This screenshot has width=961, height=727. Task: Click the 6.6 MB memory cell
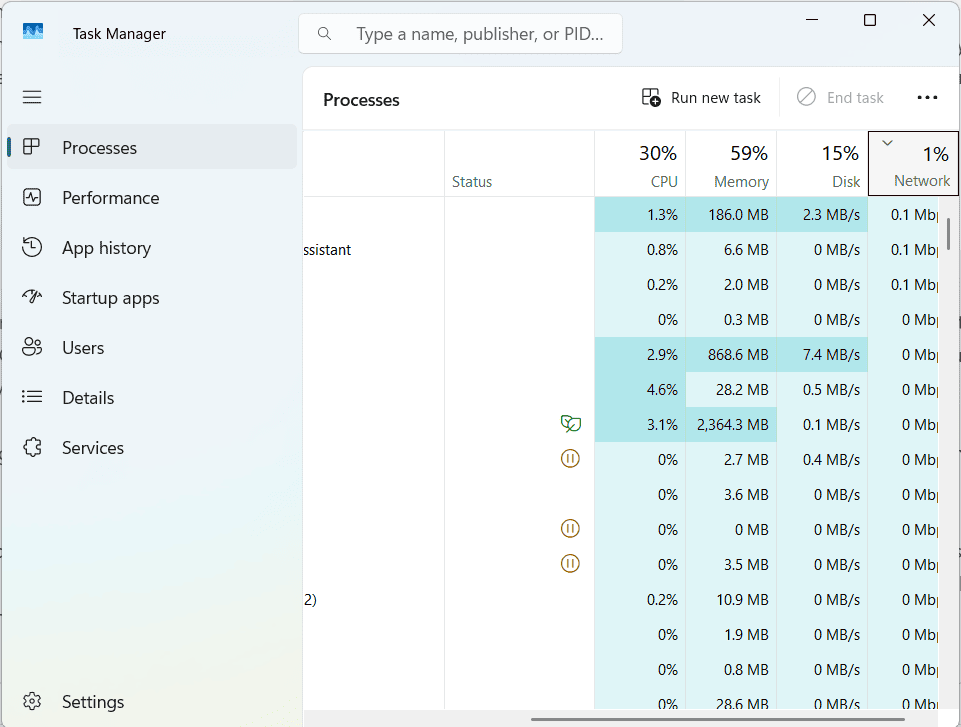pyautogui.click(x=731, y=249)
